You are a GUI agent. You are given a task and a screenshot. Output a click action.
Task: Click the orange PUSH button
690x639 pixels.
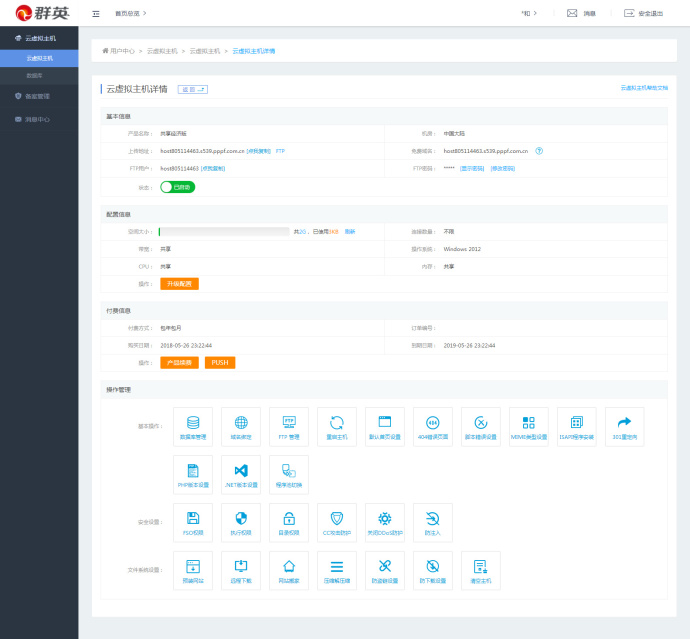[x=220, y=363]
